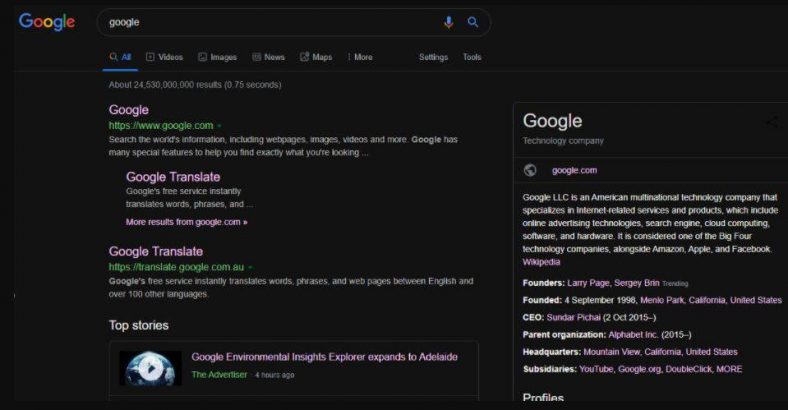This screenshot has width=788, height=410.
Task: Start voice search with microphone icon
Action: coord(449,22)
